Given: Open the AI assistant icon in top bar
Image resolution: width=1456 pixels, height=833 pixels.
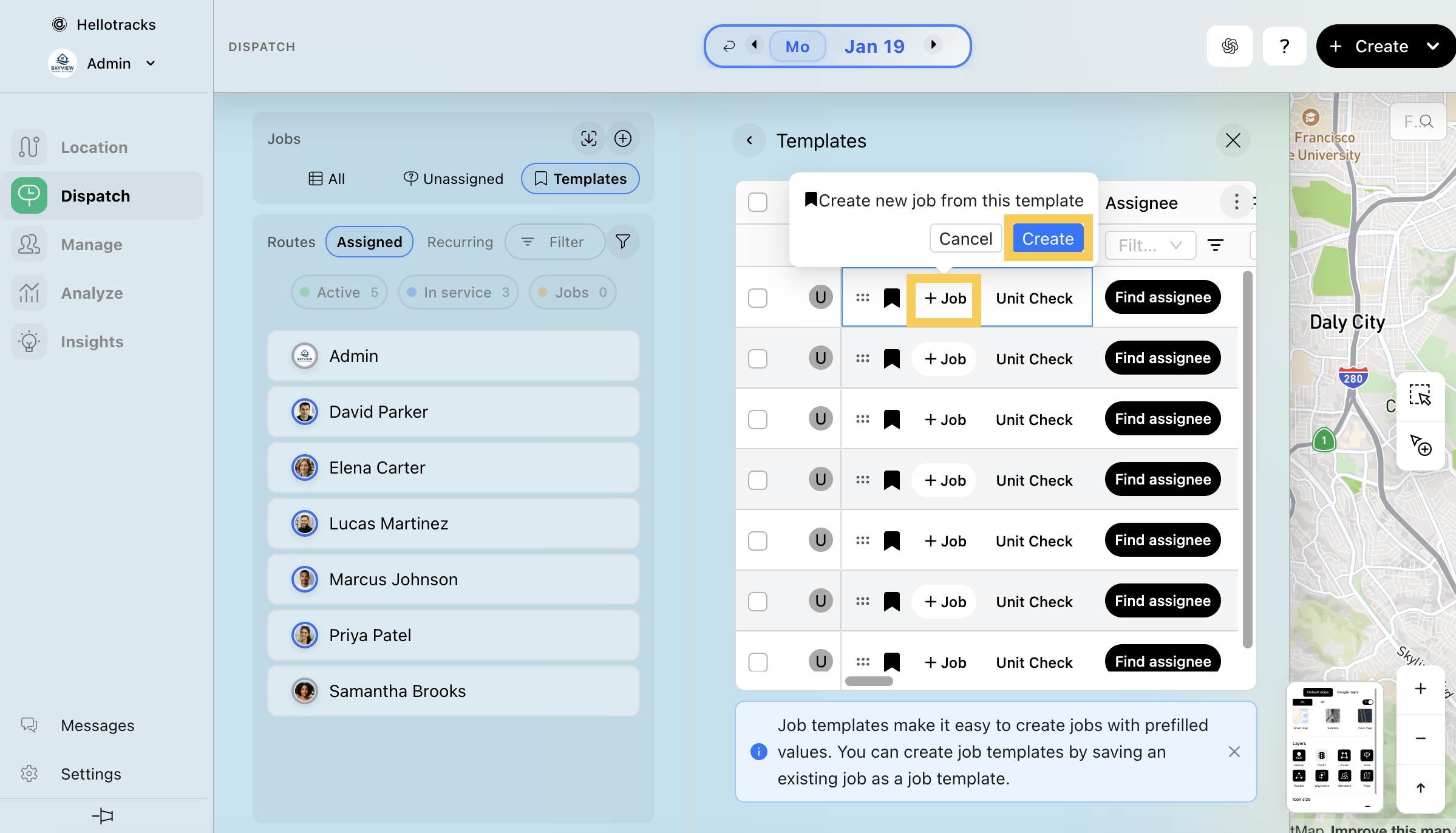Looking at the screenshot, I should click(1230, 46).
